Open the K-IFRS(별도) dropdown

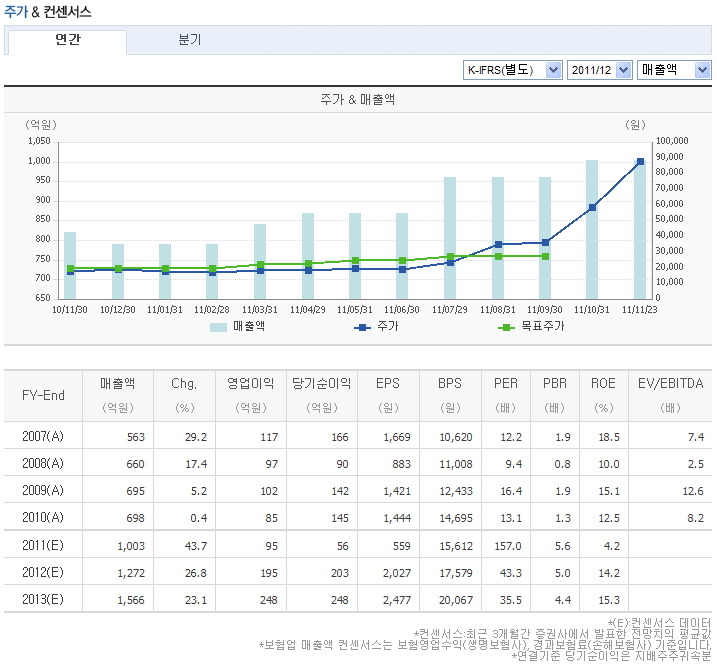511,70
